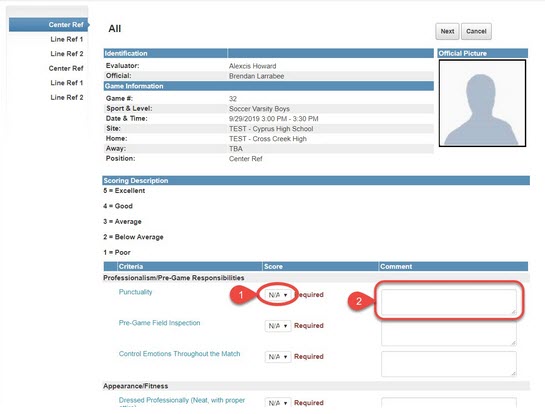
Task: Click Soccer Varsity Boys value
Action: [259, 109]
